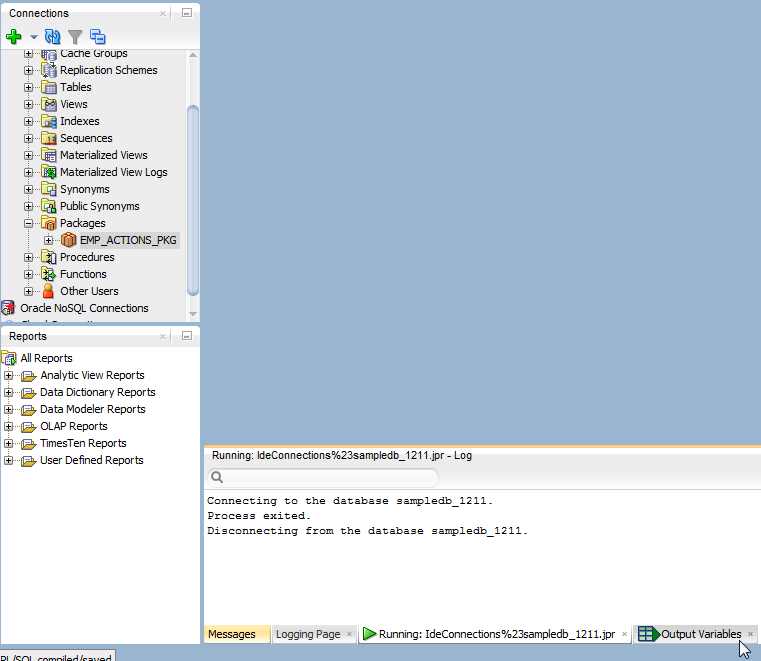The width and height of the screenshot is (761, 661).
Task: Select the Materialized Views folder icon
Action: pyautogui.click(x=49, y=155)
